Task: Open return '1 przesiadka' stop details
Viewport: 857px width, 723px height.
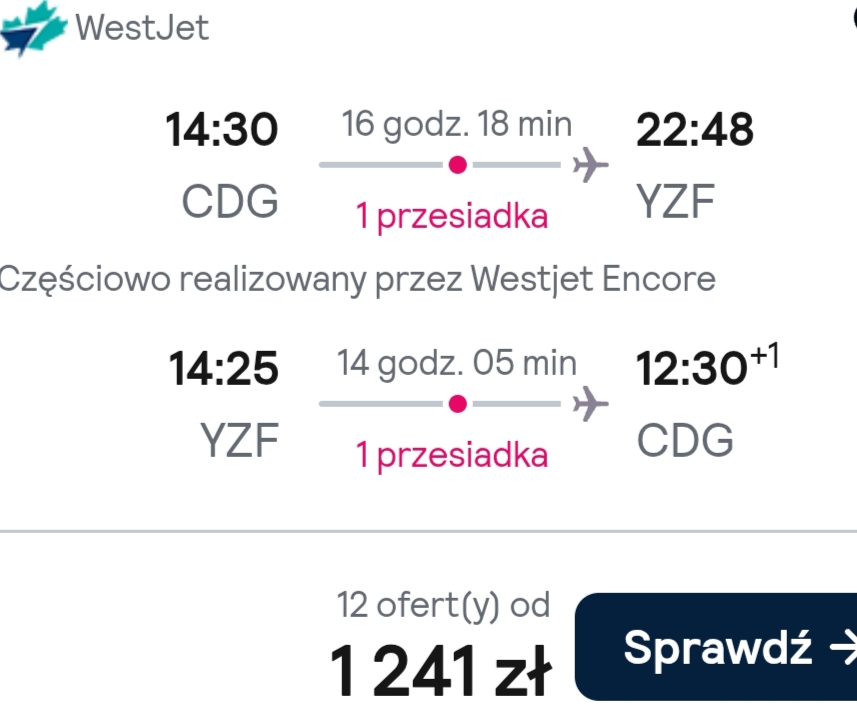Action: (x=451, y=455)
